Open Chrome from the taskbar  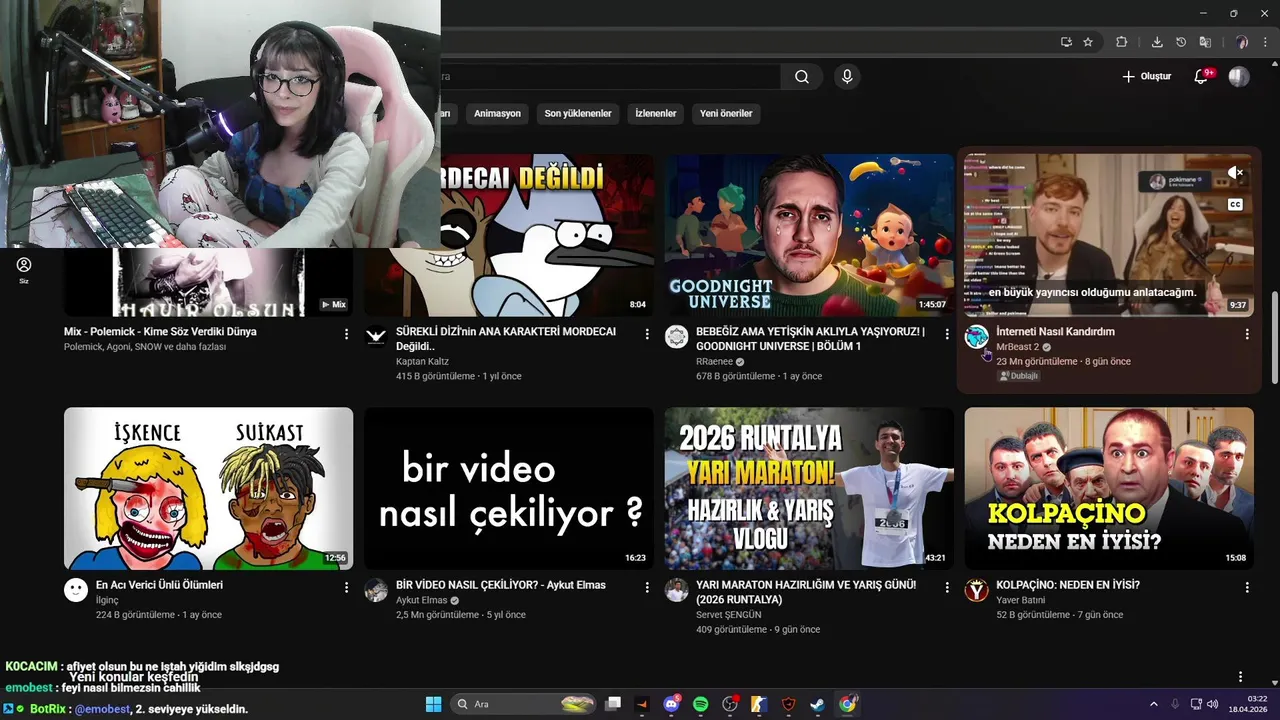[847, 704]
